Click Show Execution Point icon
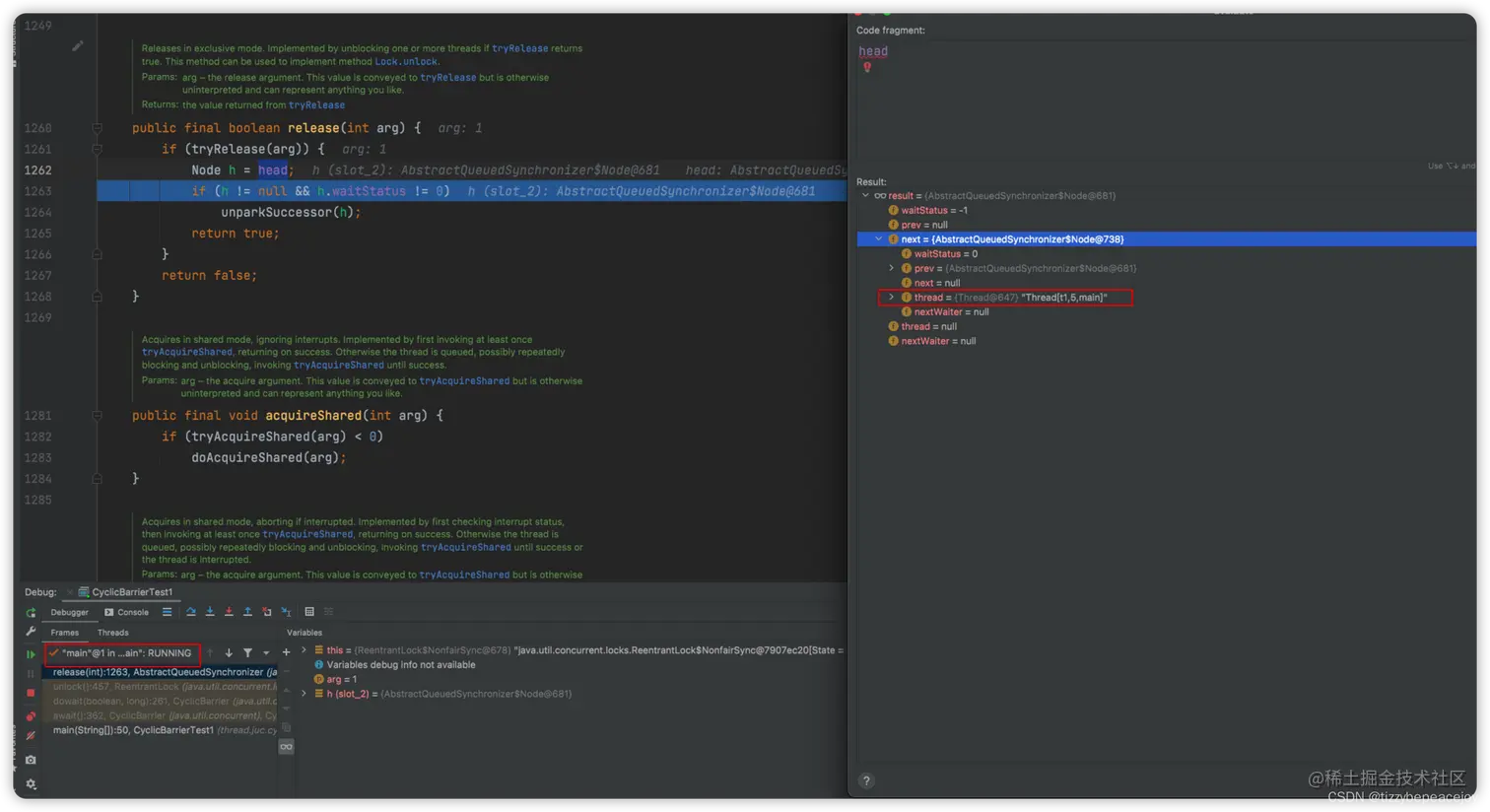This screenshot has height=812, width=1490. click(167, 612)
